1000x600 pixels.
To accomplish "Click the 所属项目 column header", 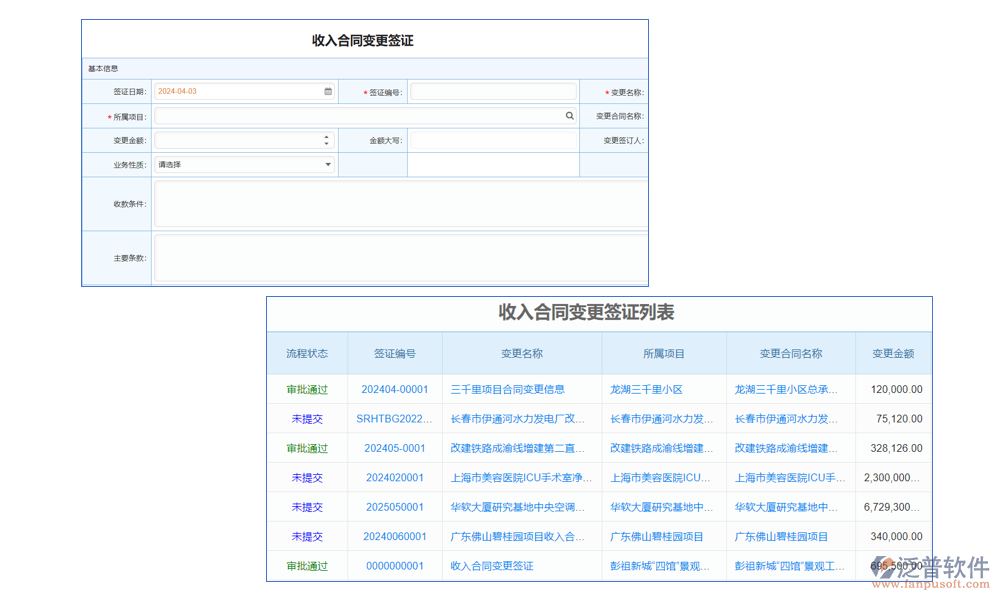I will (x=663, y=353).
